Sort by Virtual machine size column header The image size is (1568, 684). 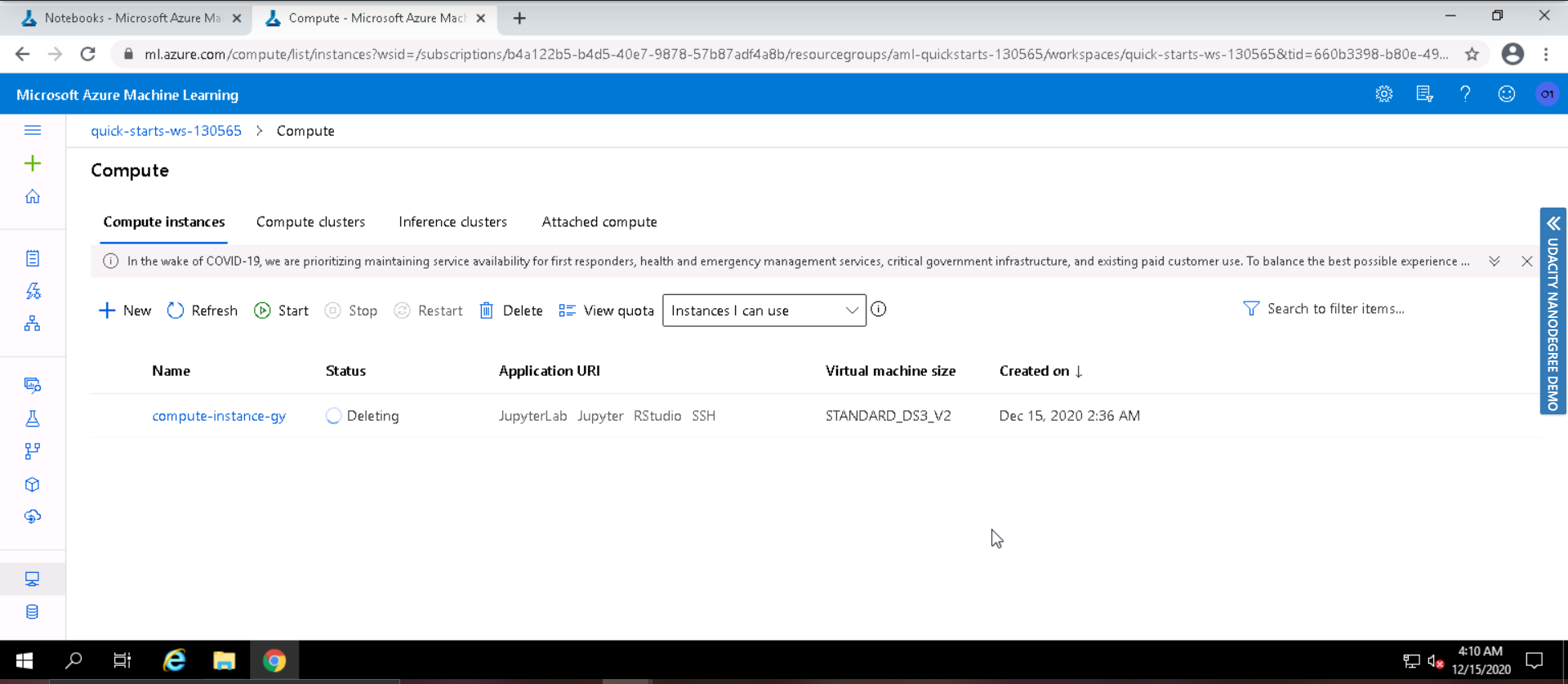pos(890,371)
